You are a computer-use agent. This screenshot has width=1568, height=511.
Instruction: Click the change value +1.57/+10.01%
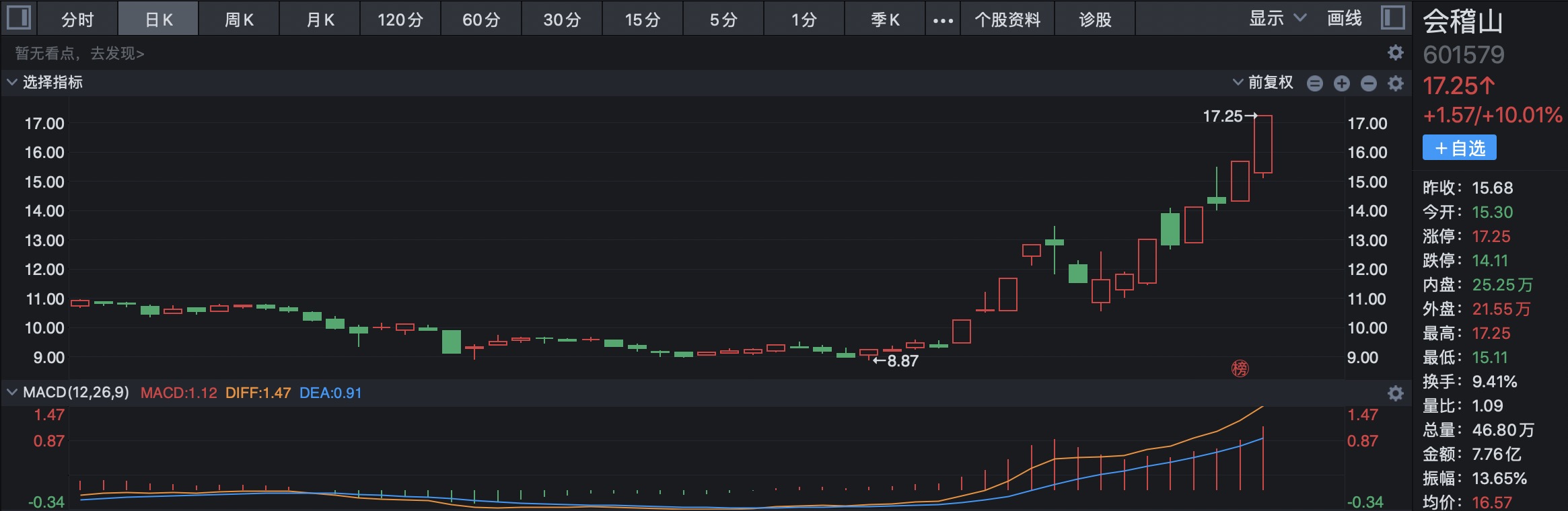click(x=1492, y=115)
